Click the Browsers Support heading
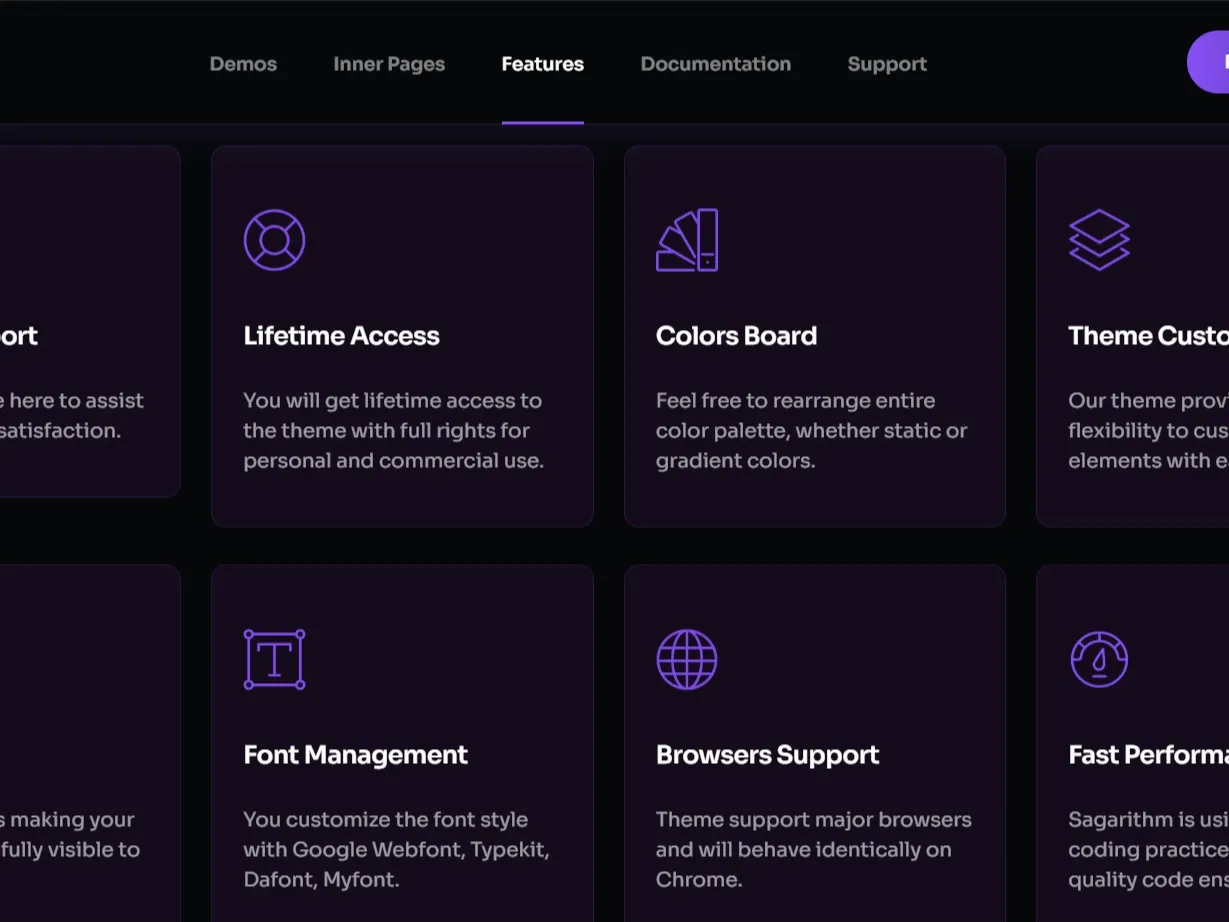The height and width of the screenshot is (922, 1229). pyautogui.click(x=767, y=755)
